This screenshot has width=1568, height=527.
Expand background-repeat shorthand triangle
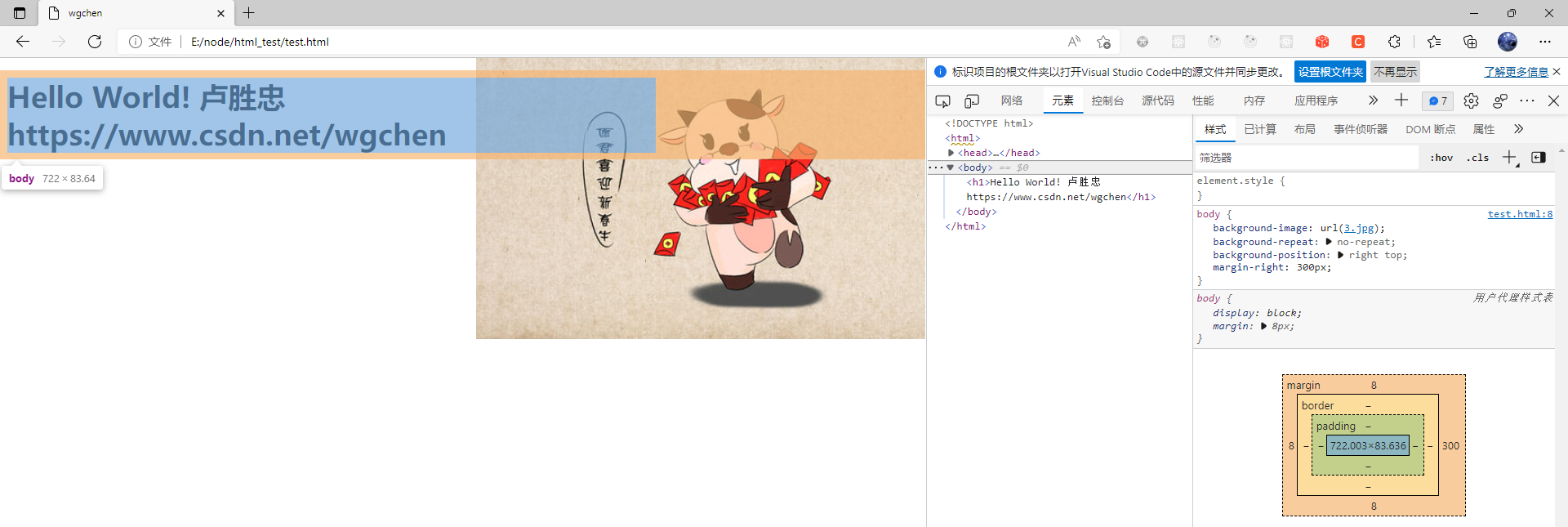[x=1329, y=242]
